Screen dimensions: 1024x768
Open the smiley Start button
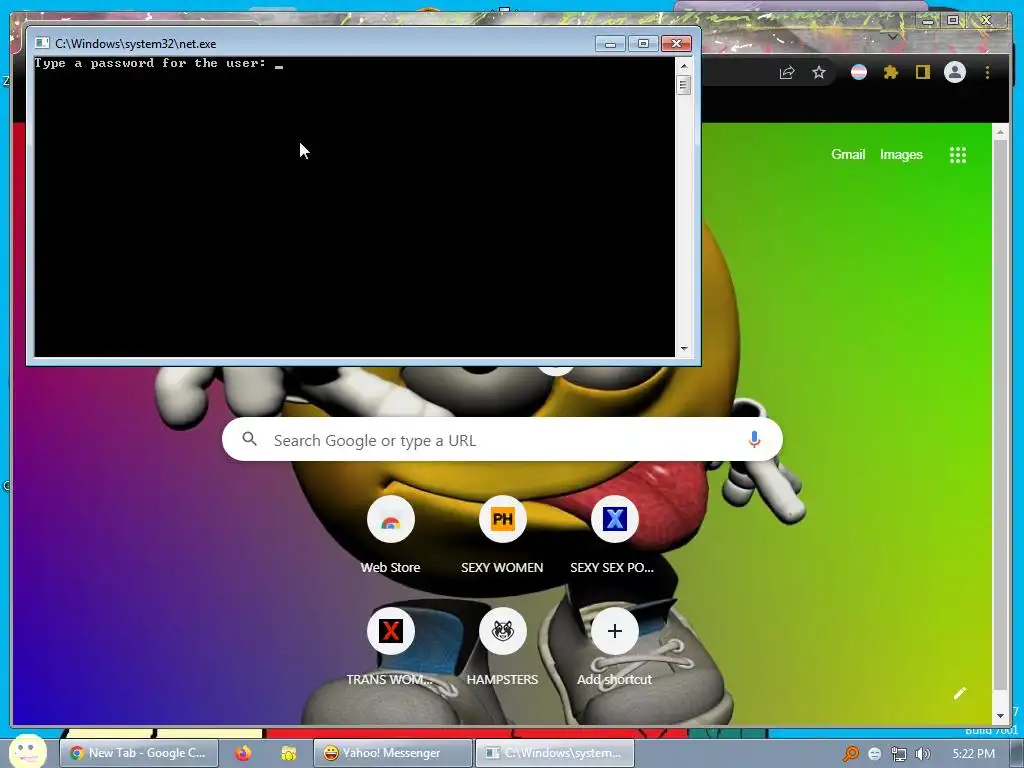(27, 751)
